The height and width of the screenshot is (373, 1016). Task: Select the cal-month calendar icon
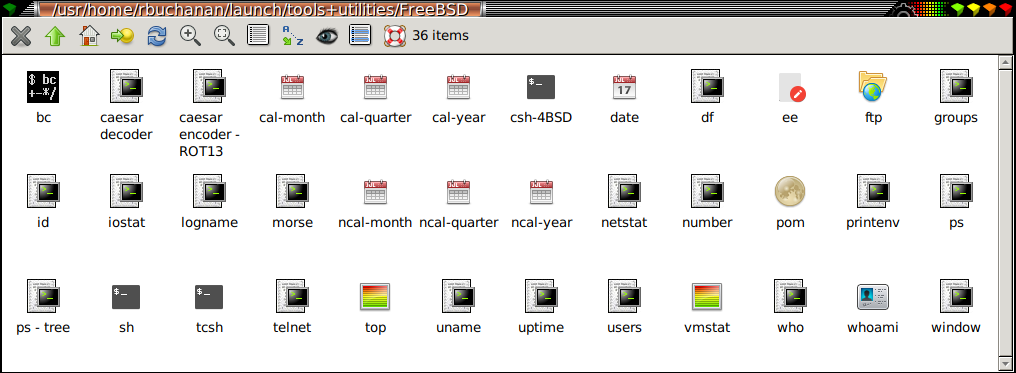tap(292, 87)
